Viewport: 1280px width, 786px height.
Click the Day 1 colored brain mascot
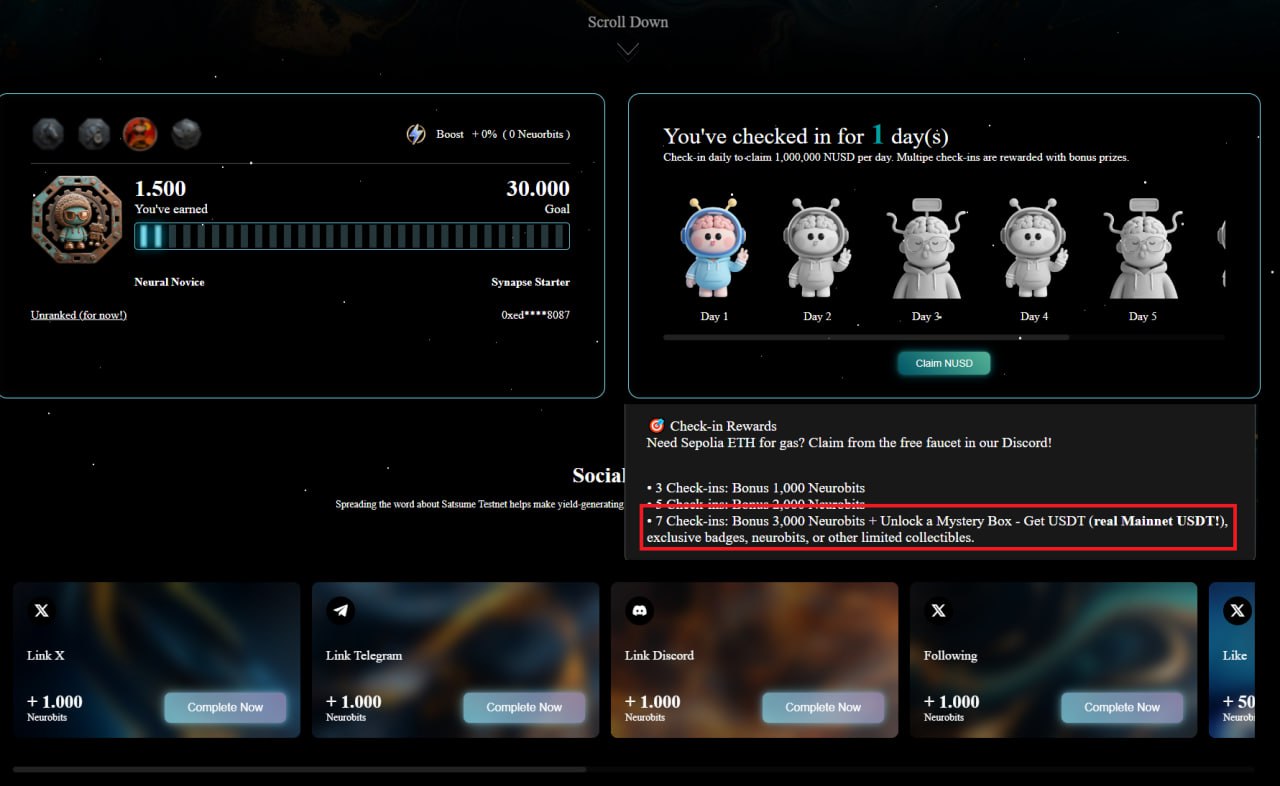coord(714,248)
